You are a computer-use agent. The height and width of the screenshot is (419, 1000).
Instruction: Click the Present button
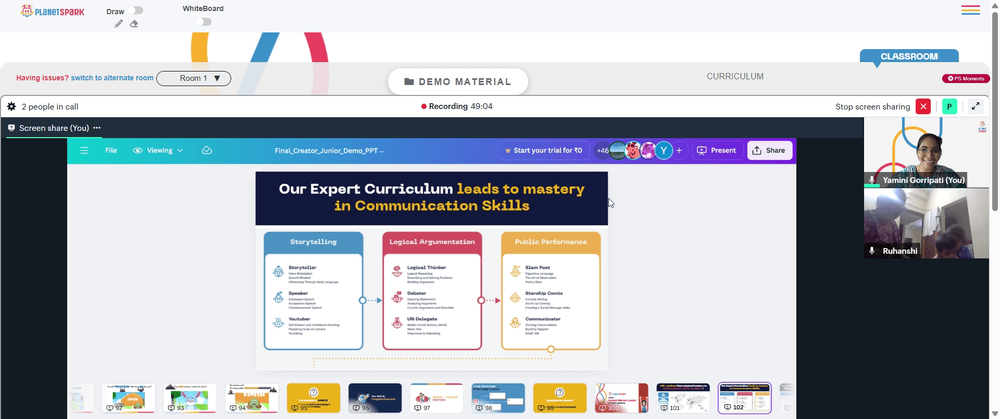[x=717, y=151]
